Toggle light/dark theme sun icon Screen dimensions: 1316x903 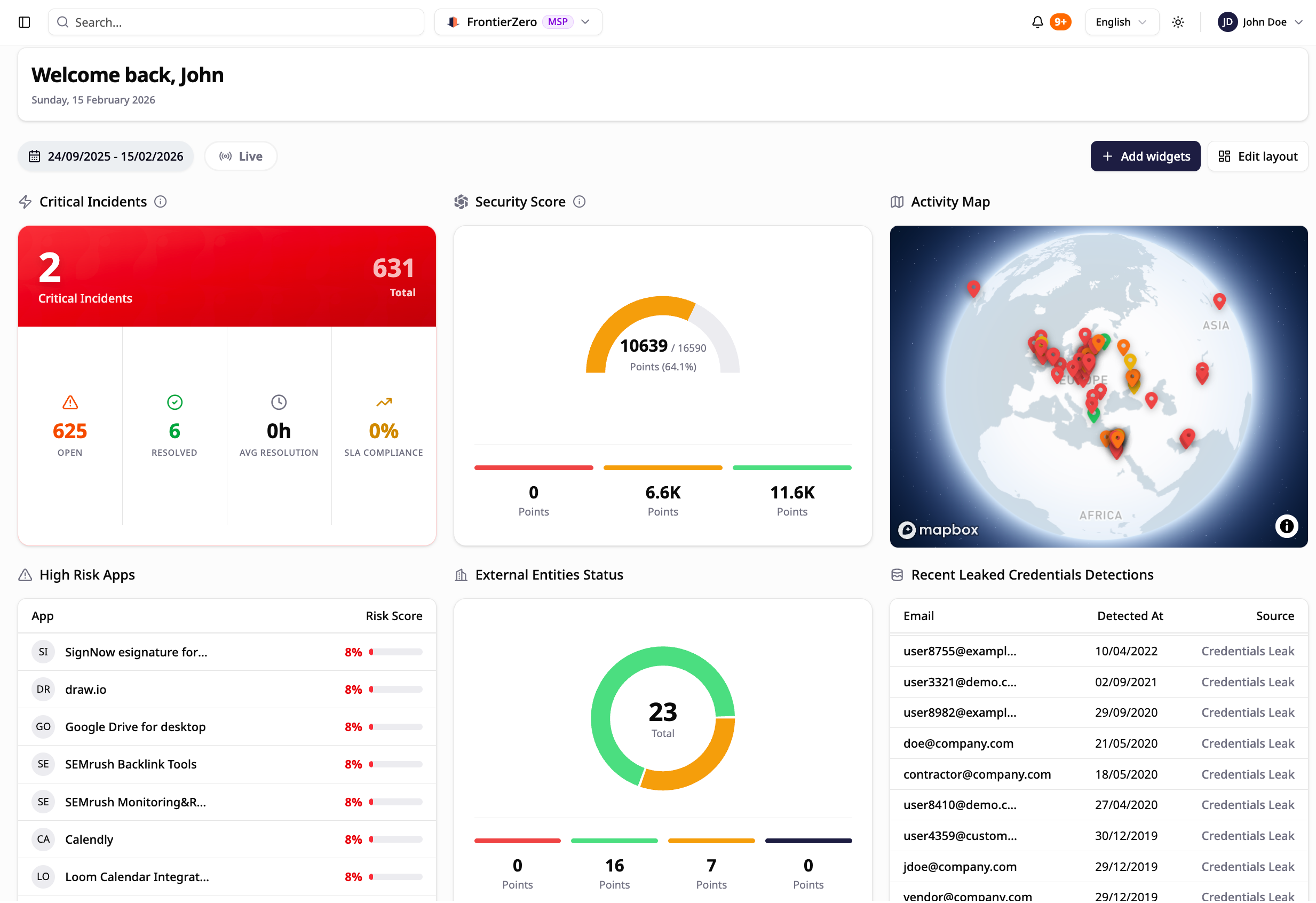(1178, 22)
